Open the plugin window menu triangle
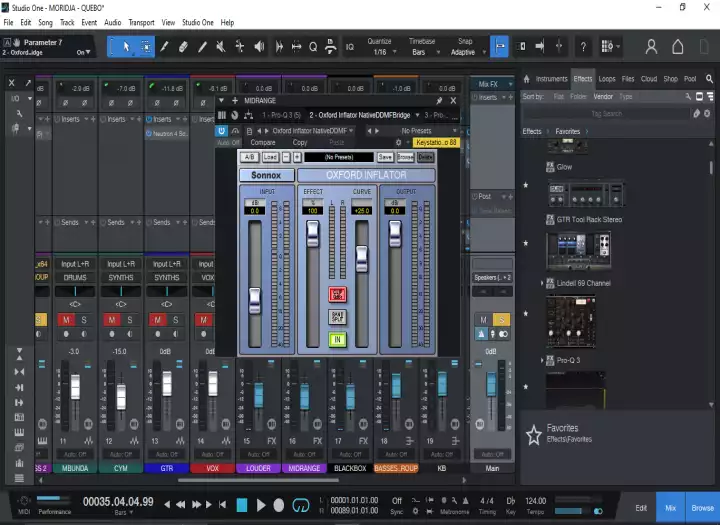 tap(221, 101)
